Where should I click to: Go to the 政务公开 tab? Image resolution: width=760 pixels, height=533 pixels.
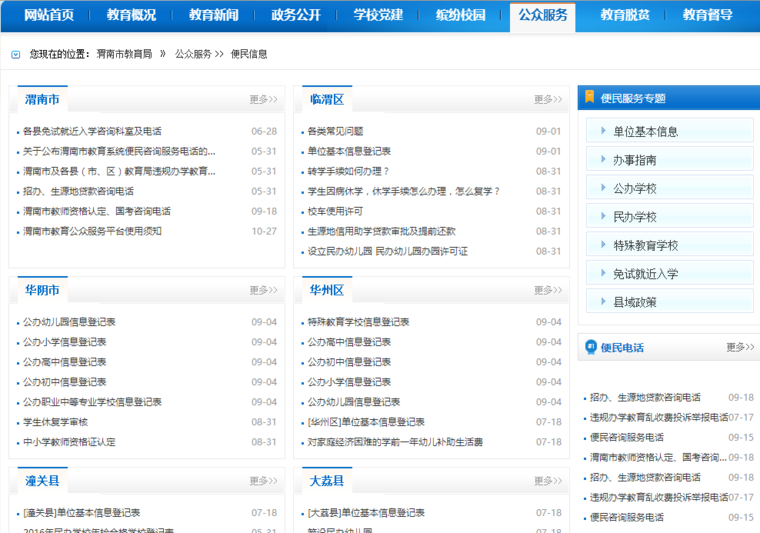point(296,15)
